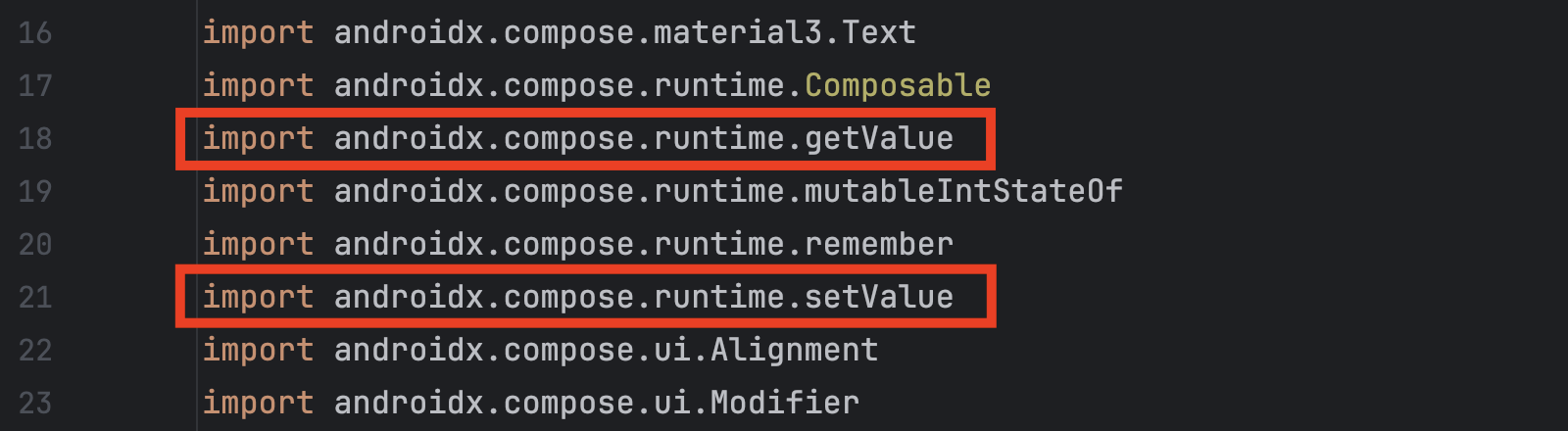Place cursor on the Text class import
Viewport: 1568px width, 431px height.
click(878, 33)
